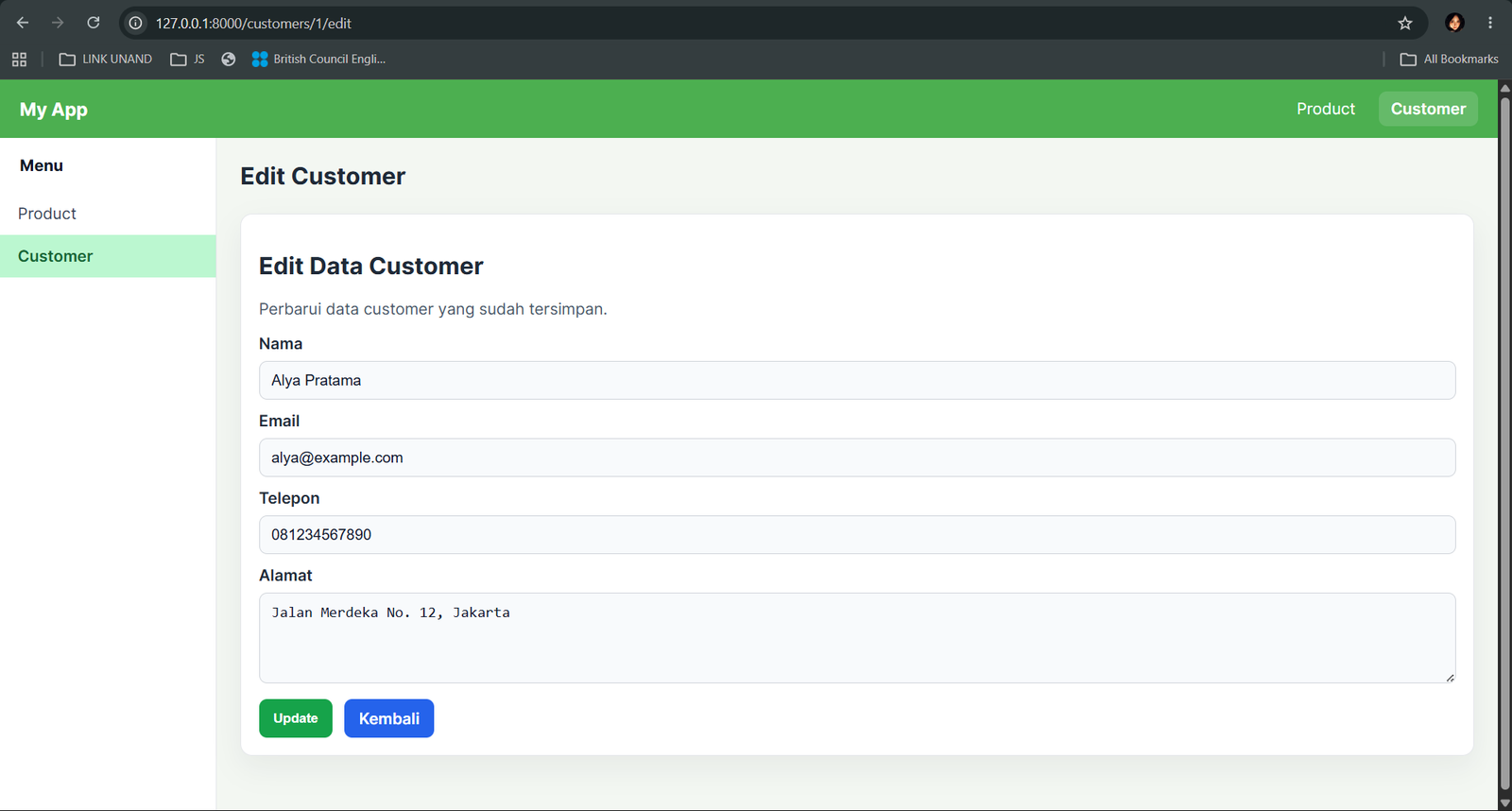This screenshot has height=811, width=1512.
Task: Go back with the browser back arrow
Action: coord(23,23)
